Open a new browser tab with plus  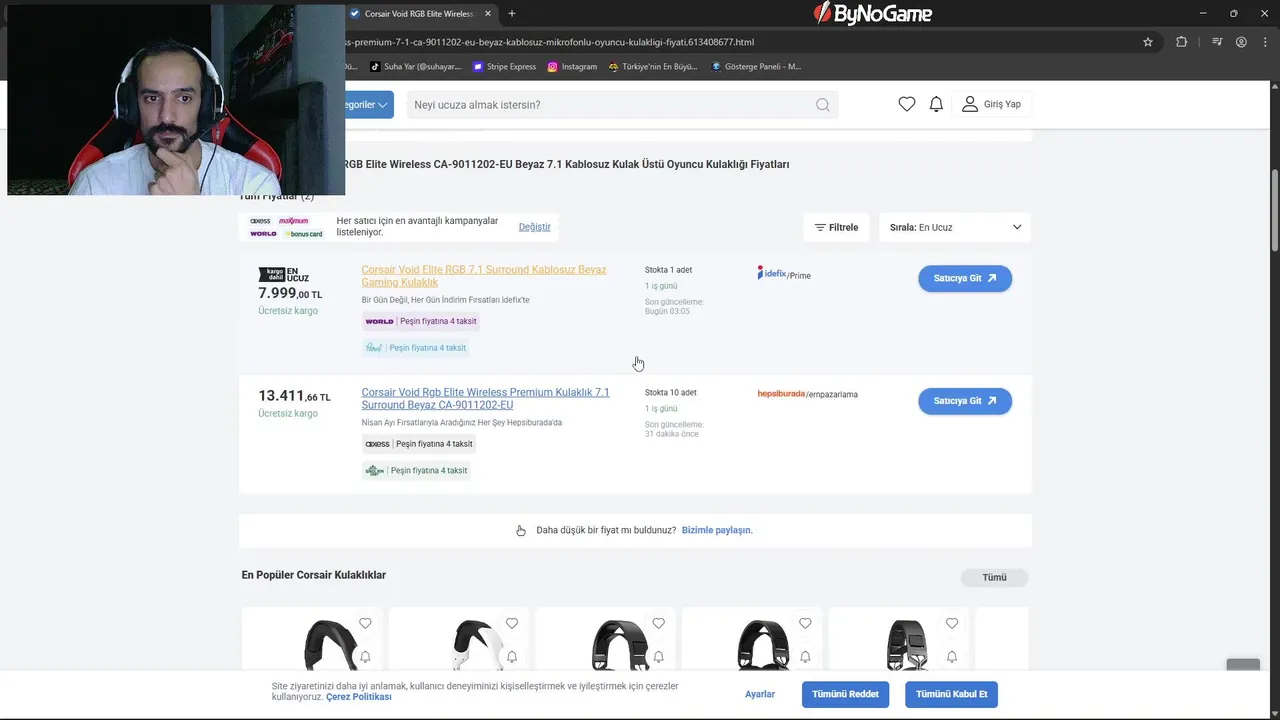pos(512,13)
